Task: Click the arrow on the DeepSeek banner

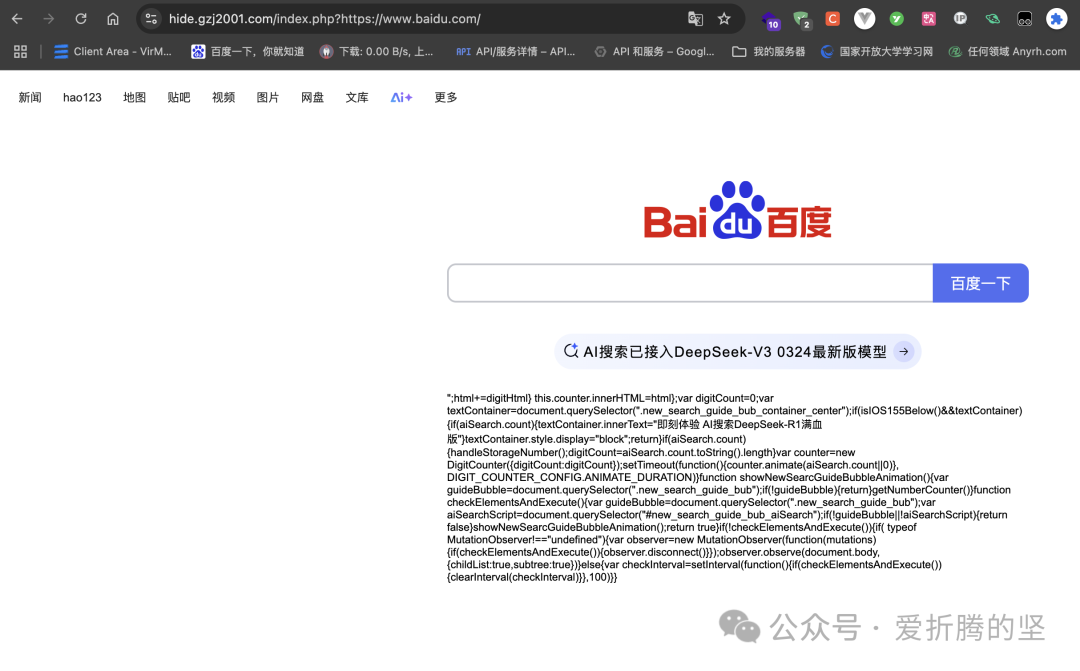Action: [904, 351]
